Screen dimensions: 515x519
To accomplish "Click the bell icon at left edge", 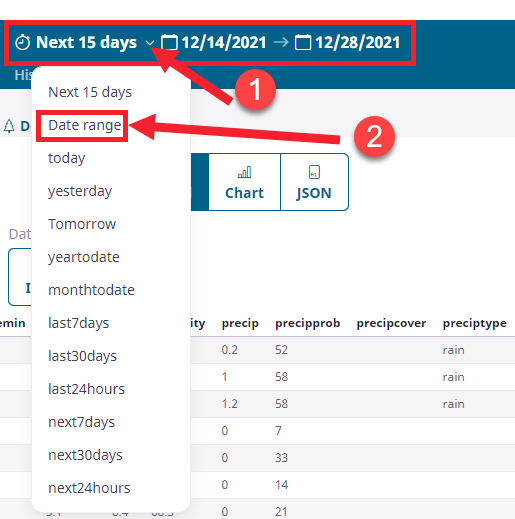I will pyautogui.click(x=9, y=126).
